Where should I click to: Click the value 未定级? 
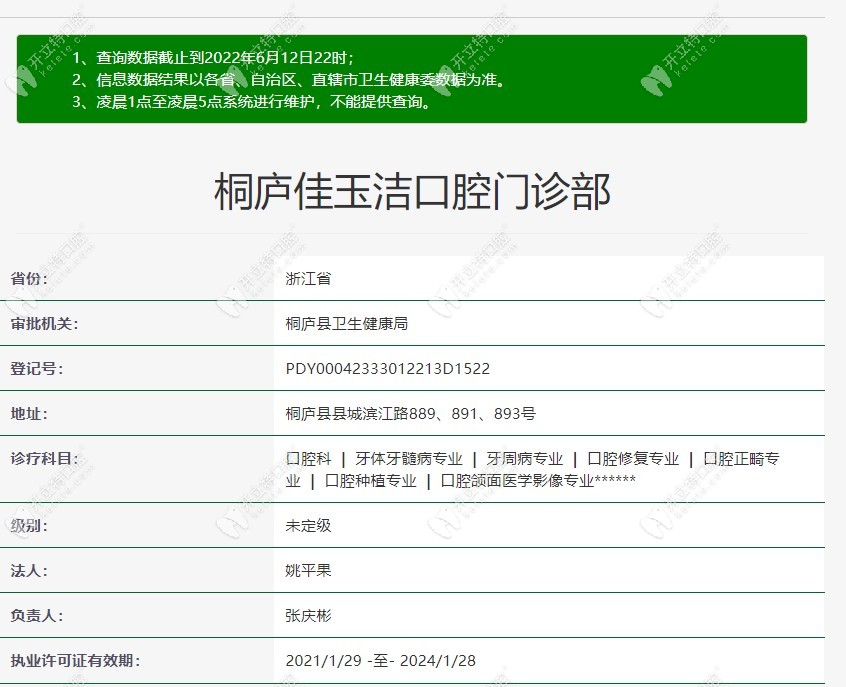[x=308, y=526]
